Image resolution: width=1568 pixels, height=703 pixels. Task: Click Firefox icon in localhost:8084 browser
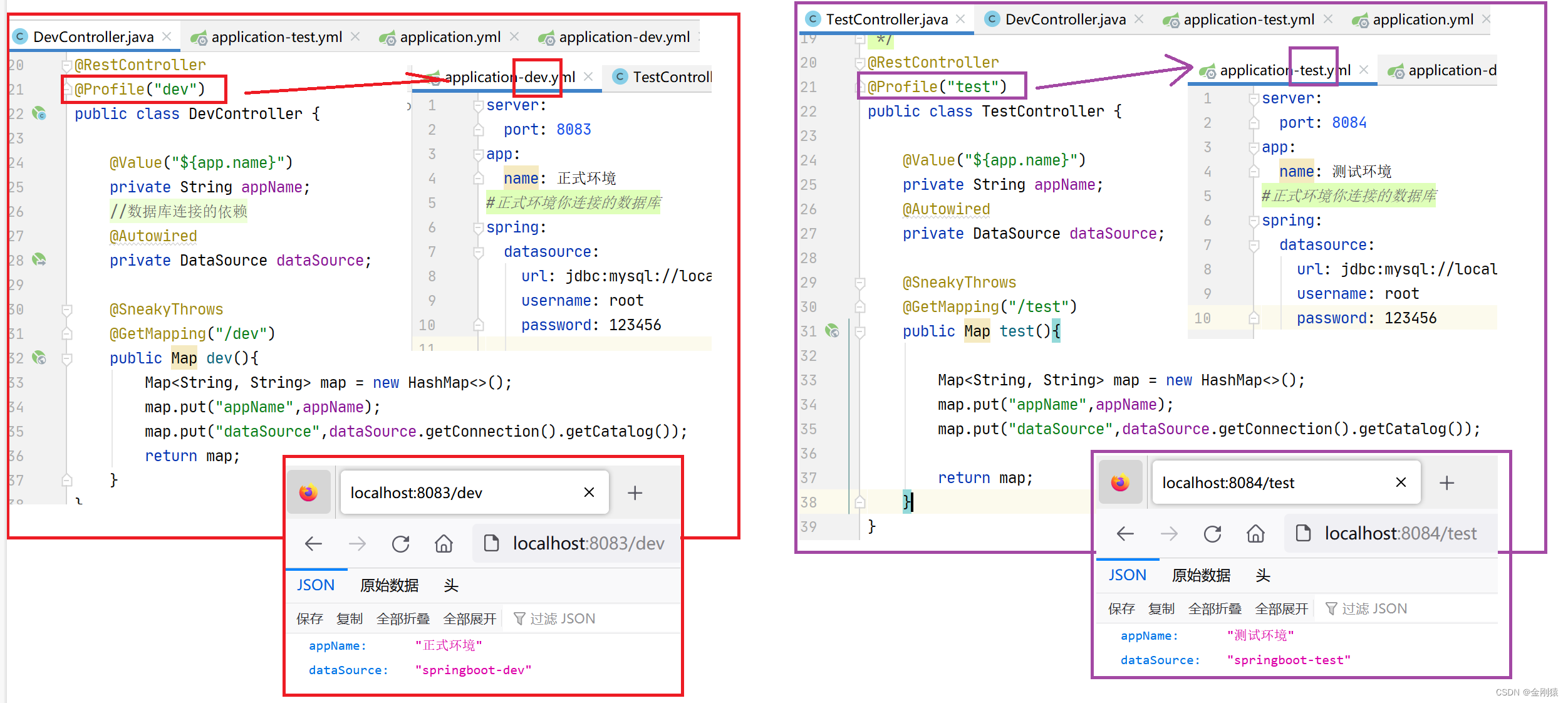(x=1120, y=482)
